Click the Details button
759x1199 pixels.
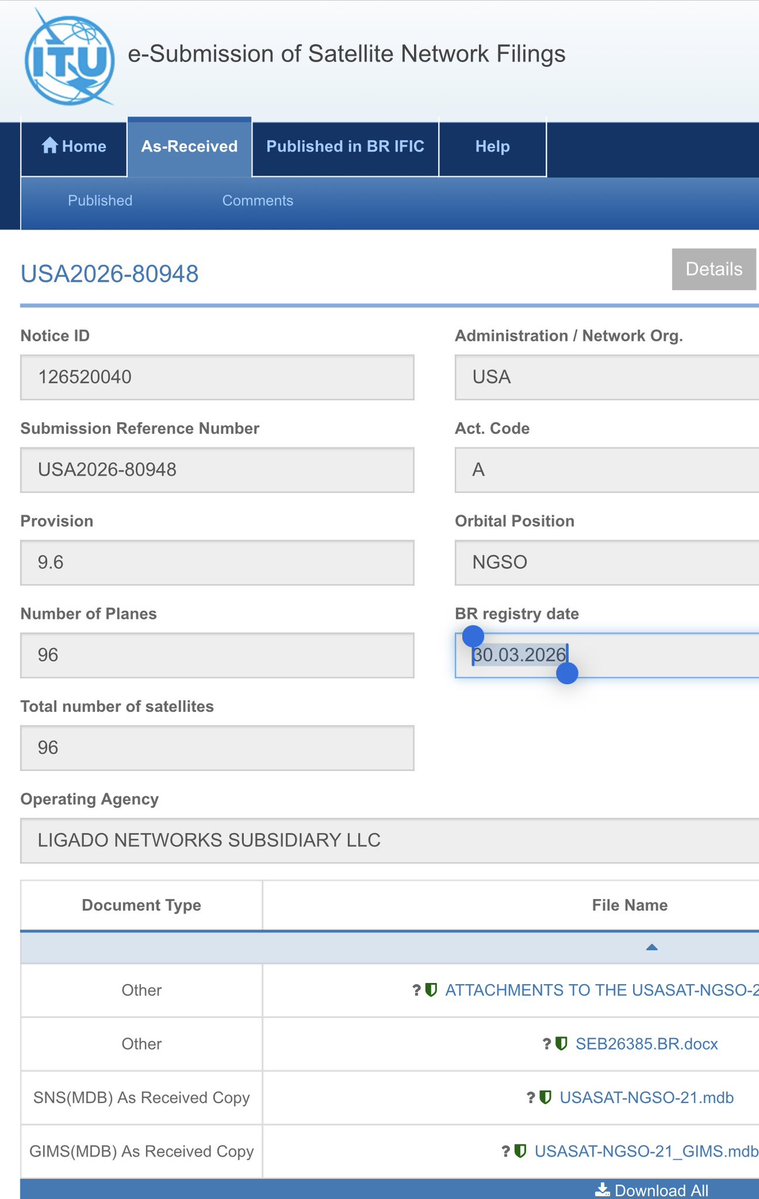[714, 269]
